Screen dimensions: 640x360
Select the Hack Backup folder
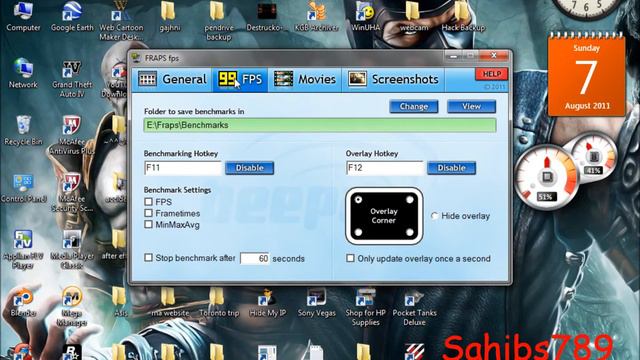(x=463, y=16)
